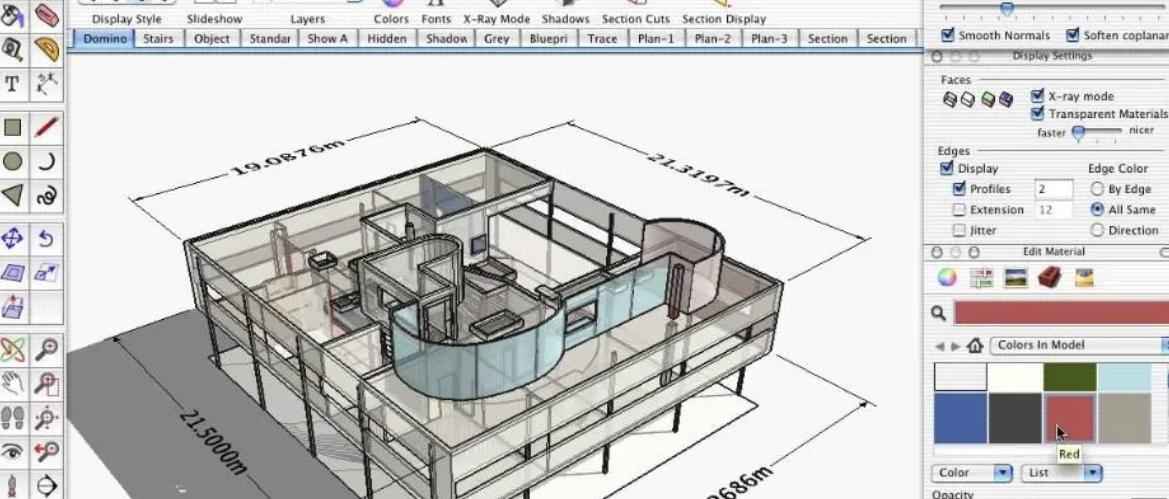Disable X-ray mode checkbox
The height and width of the screenshot is (499, 1169).
click(x=1037, y=97)
